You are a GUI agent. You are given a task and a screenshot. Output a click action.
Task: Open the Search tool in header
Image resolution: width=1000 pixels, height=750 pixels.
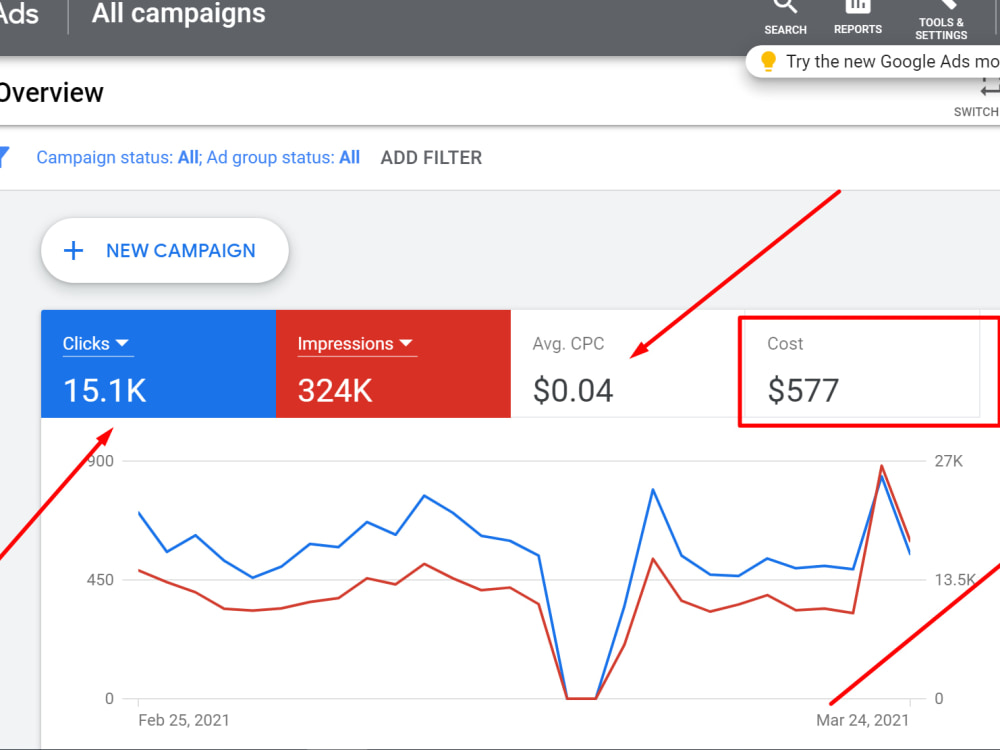pyautogui.click(x=785, y=18)
